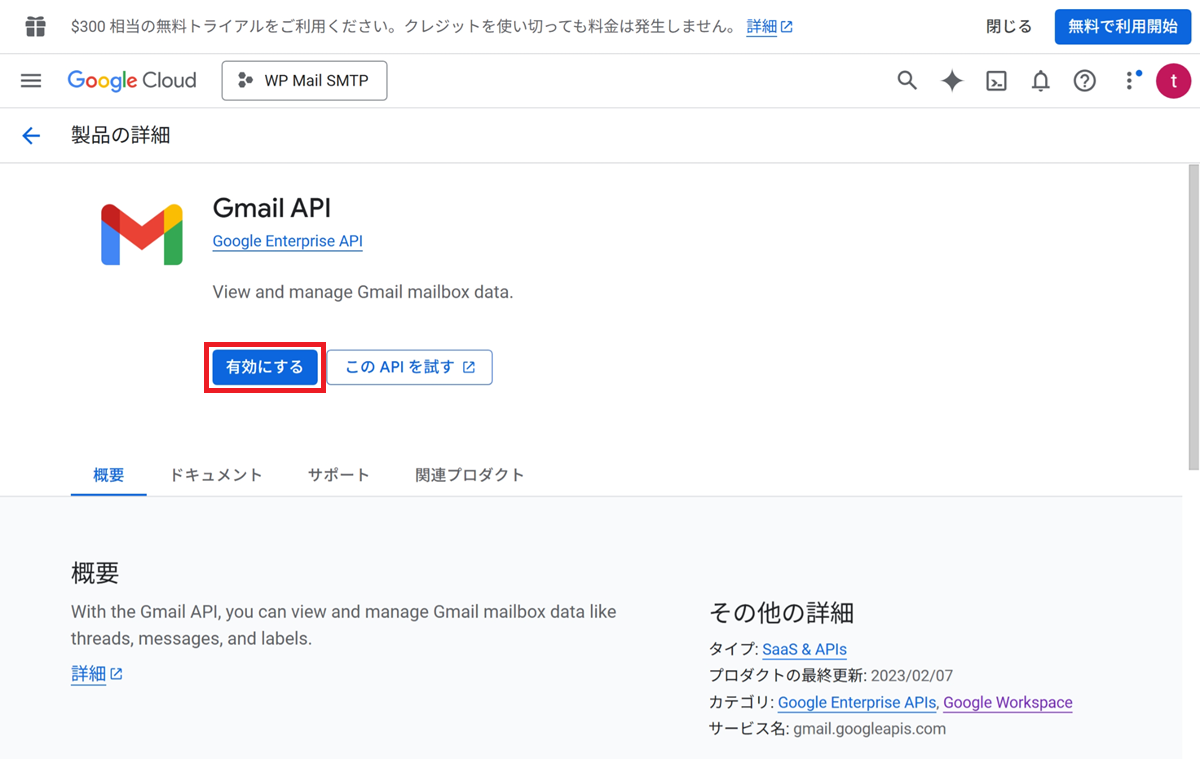This screenshot has width=1200, height=759.
Task: Dismiss the banner with 閉じる
Action: [1008, 27]
